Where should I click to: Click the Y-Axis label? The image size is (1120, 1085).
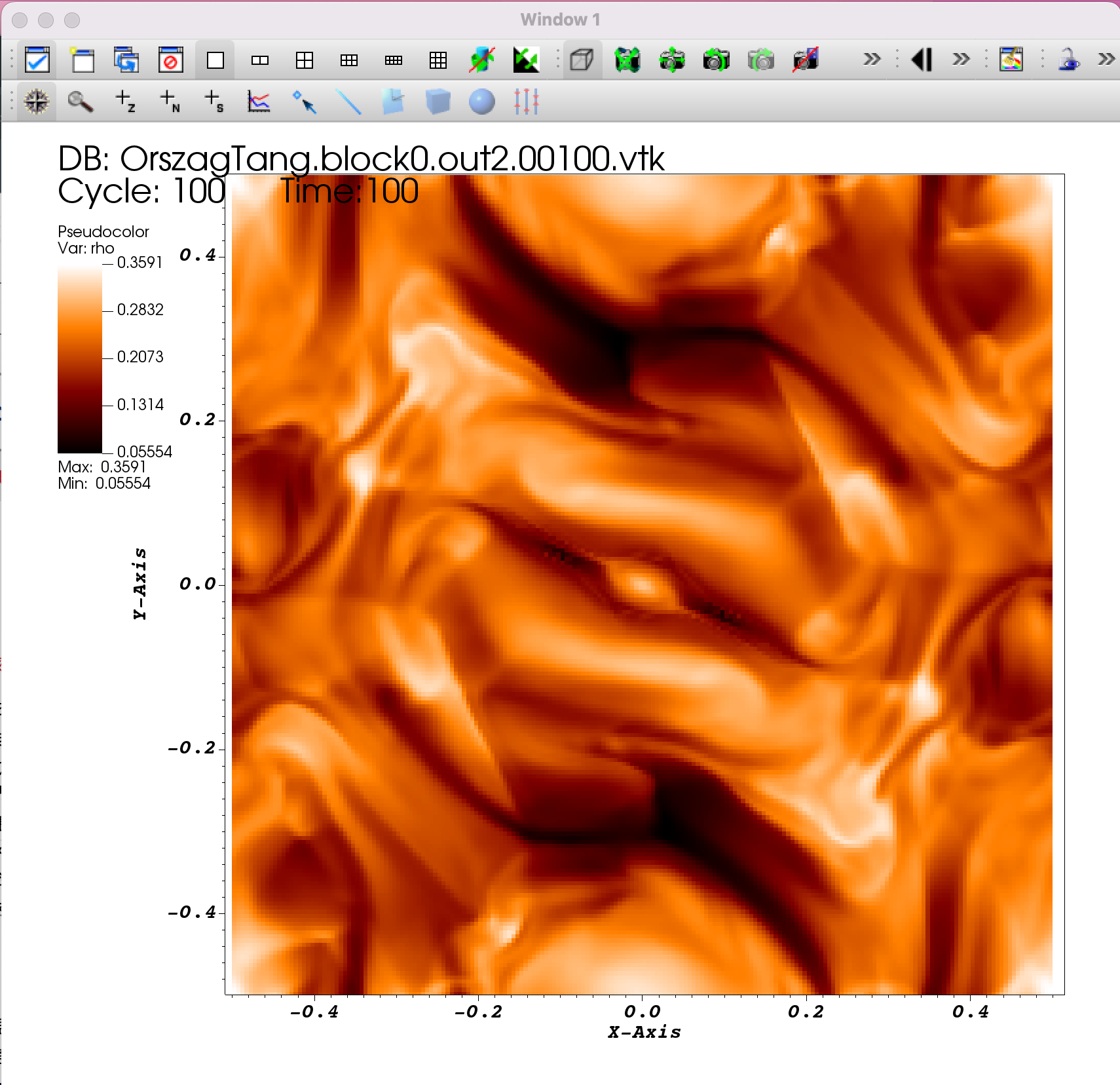pyautogui.click(x=140, y=584)
